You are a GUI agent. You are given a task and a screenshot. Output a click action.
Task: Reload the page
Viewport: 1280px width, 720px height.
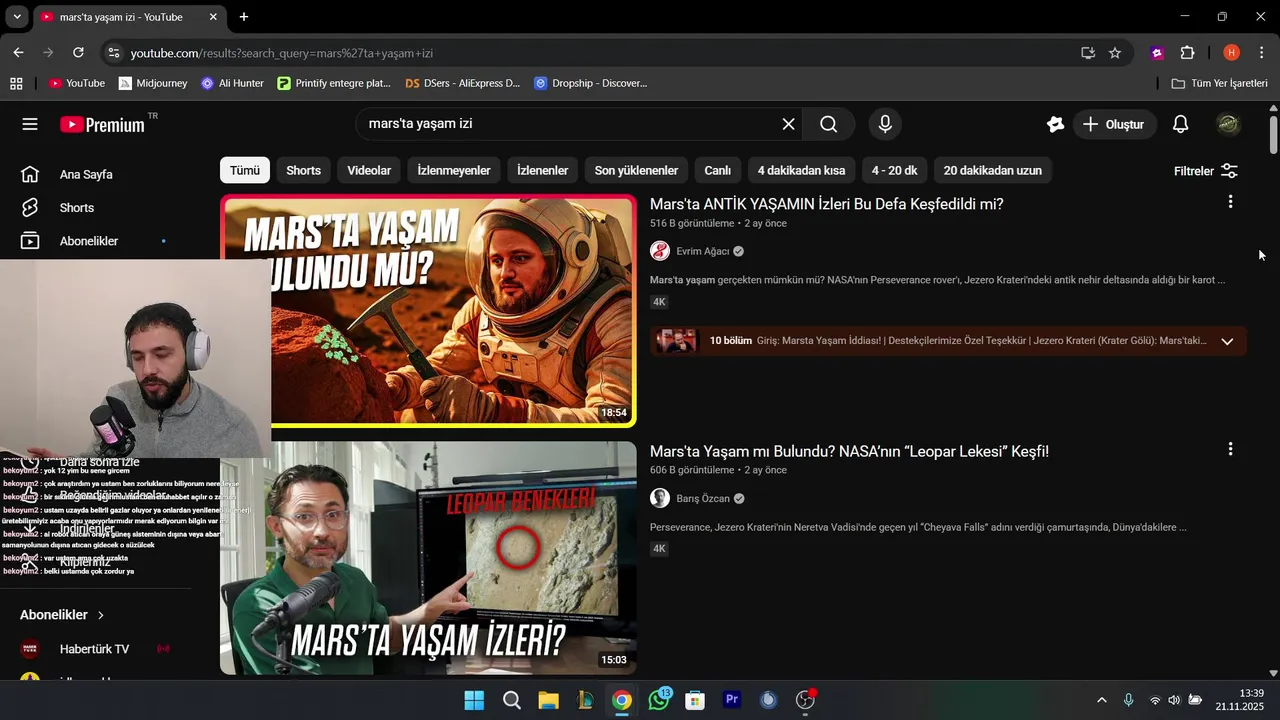coord(78,52)
